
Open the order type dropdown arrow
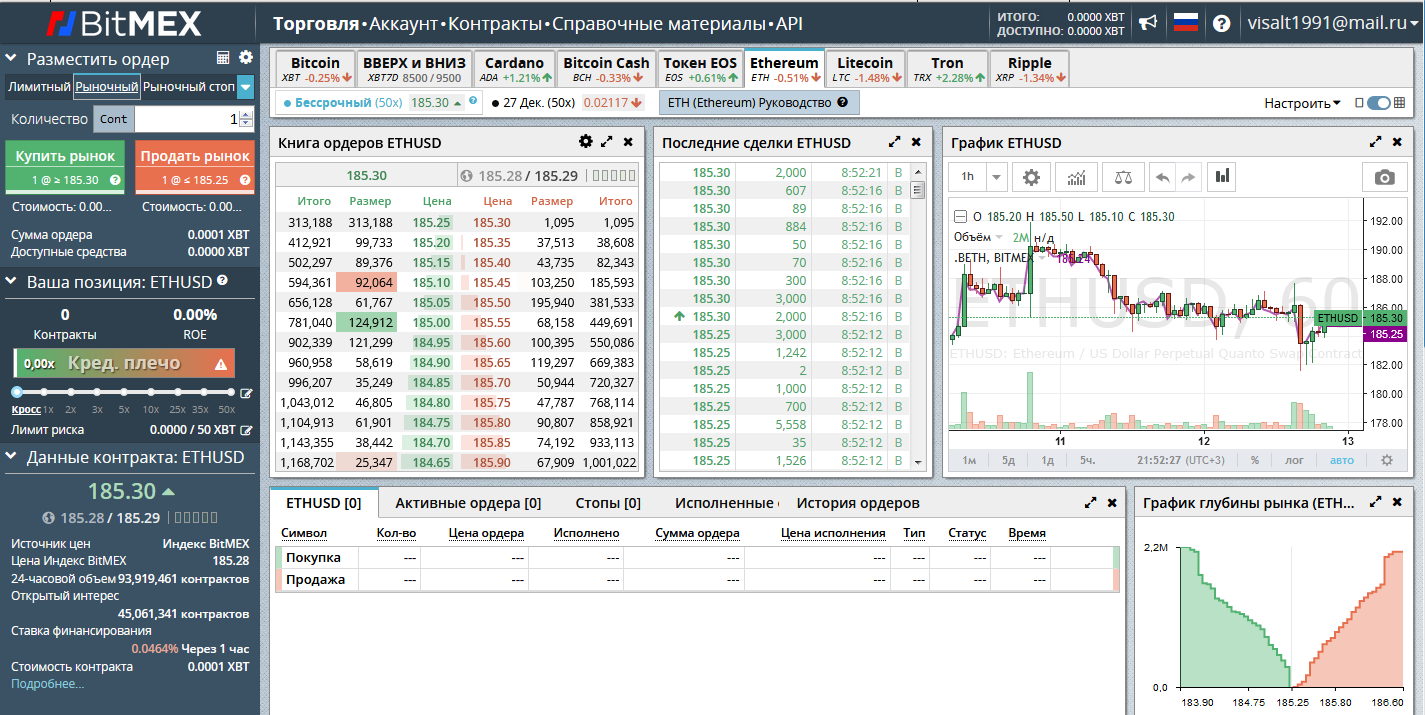pyautogui.click(x=245, y=87)
